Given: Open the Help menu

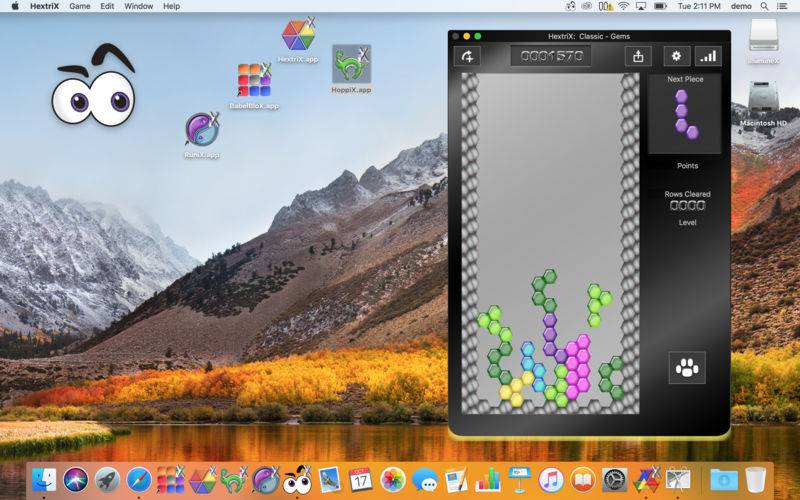Looking at the screenshot, I should coord(171,6).
